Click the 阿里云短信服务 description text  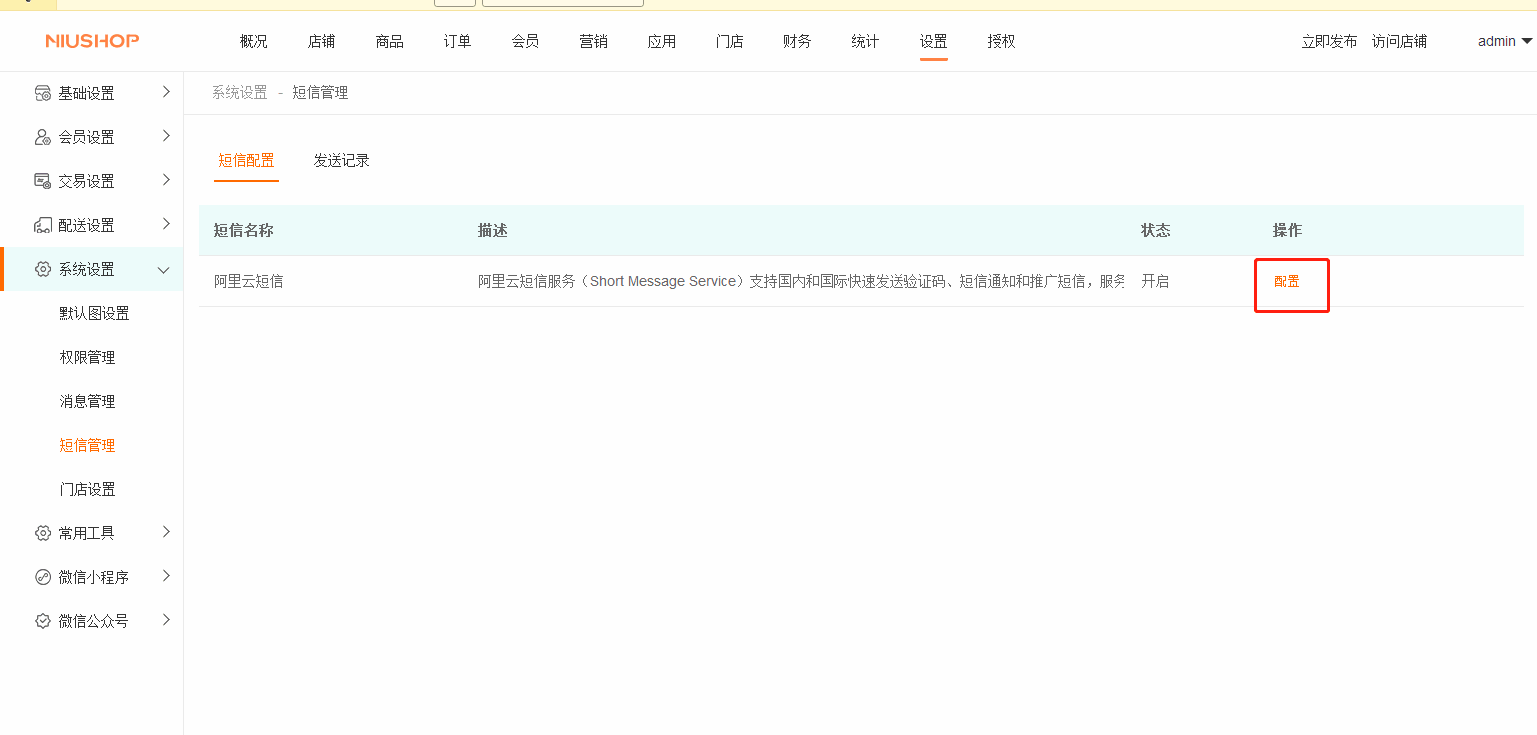tap(801, 282)
